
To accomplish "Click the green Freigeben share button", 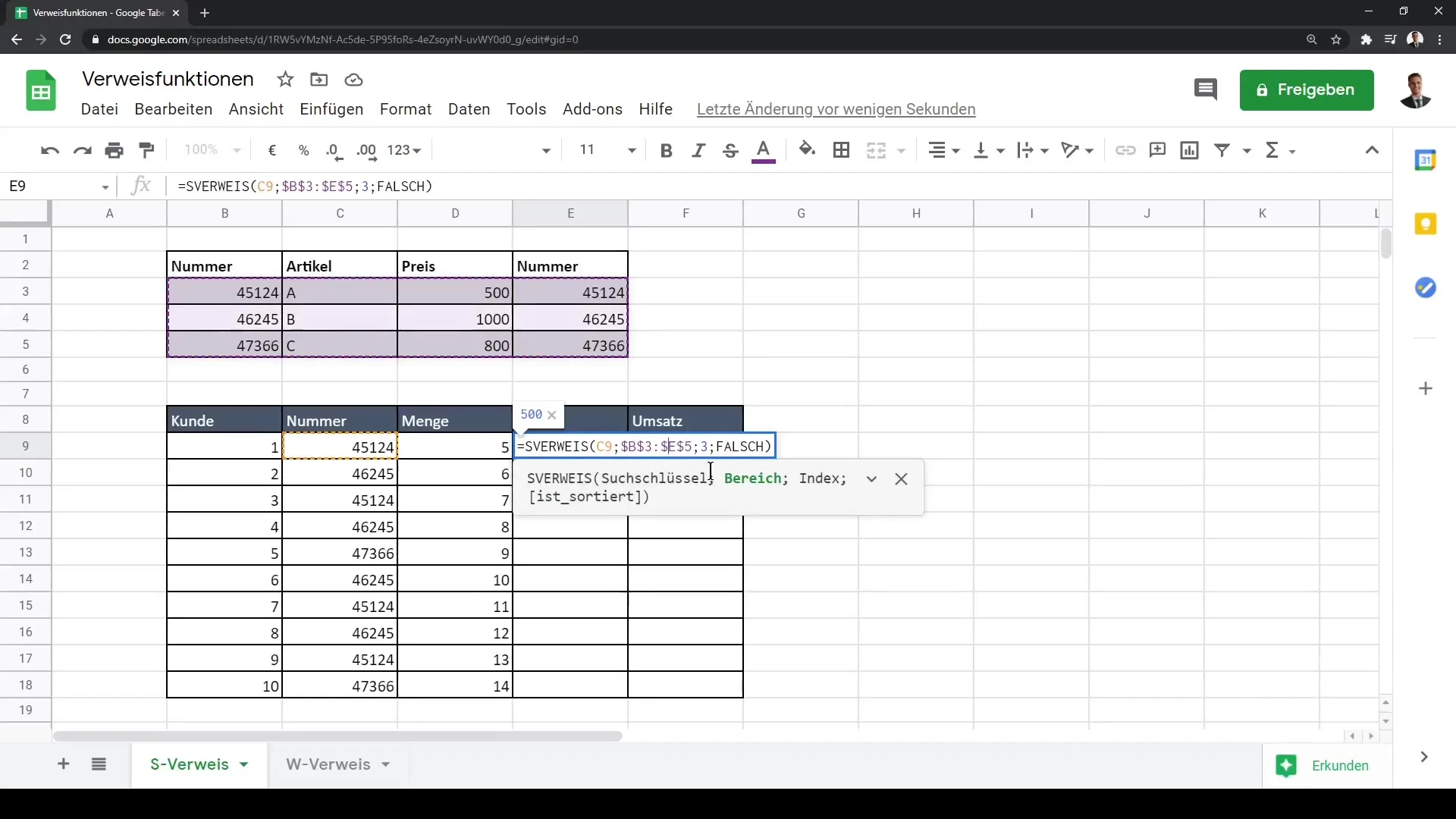I will coord(1307,90).
